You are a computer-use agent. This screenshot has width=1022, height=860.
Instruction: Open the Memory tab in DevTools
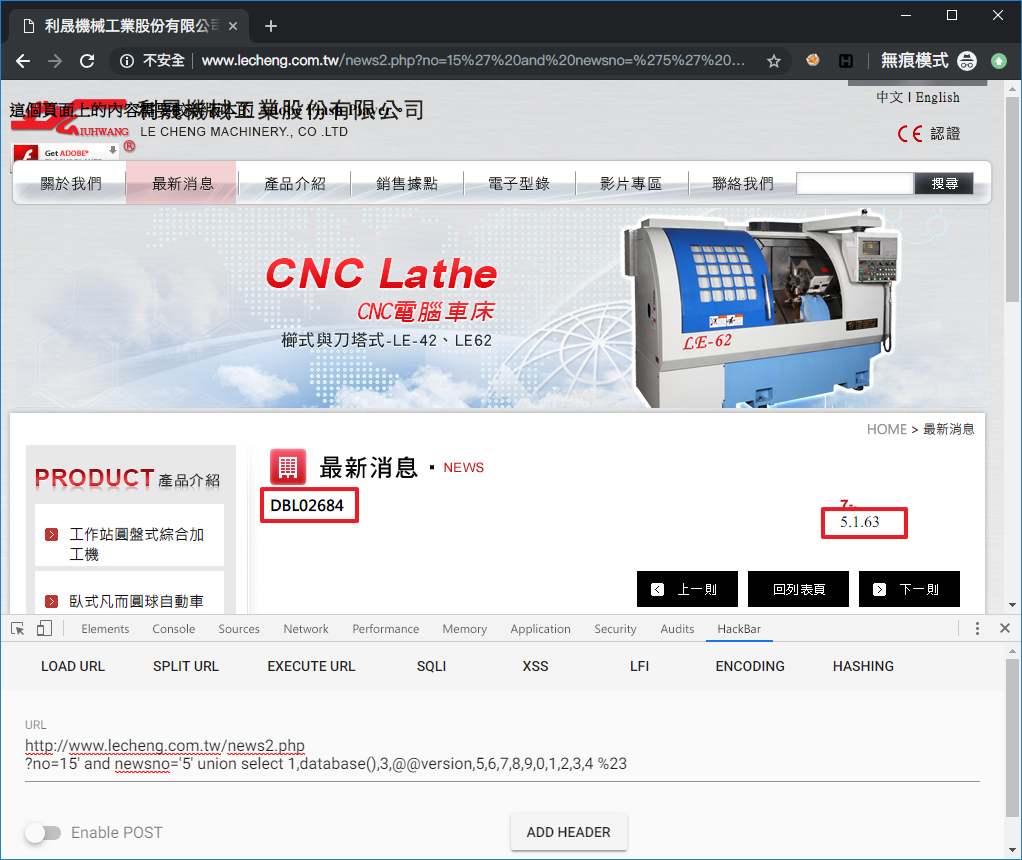(x=464, y=629)
